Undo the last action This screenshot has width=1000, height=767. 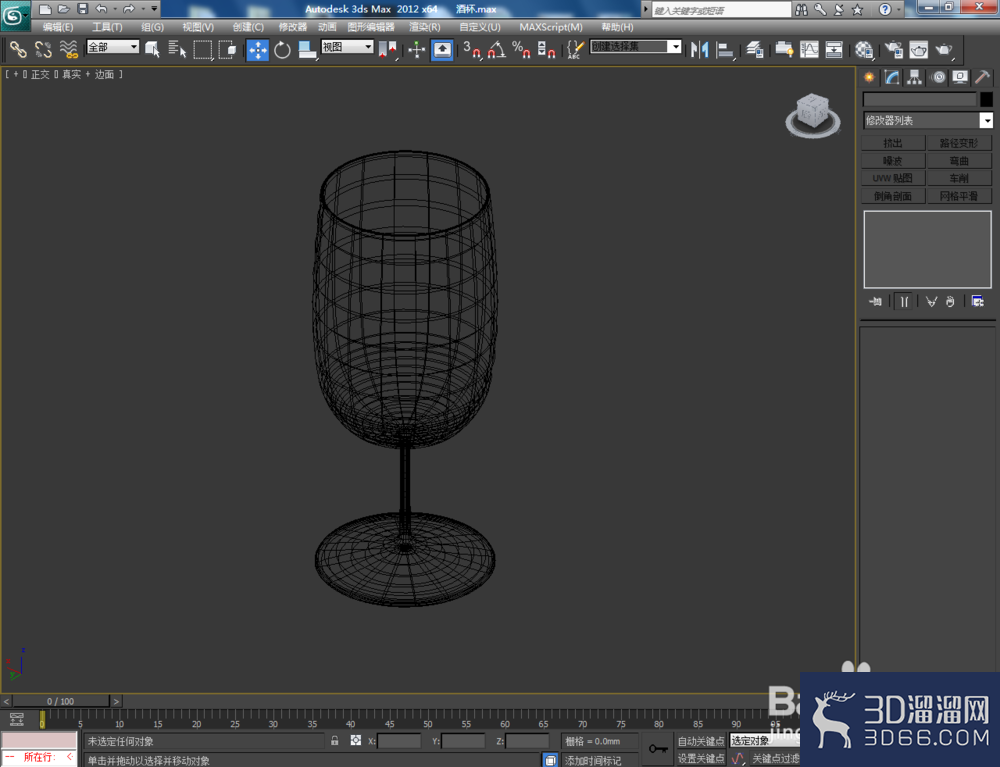[x=101, y=9]
